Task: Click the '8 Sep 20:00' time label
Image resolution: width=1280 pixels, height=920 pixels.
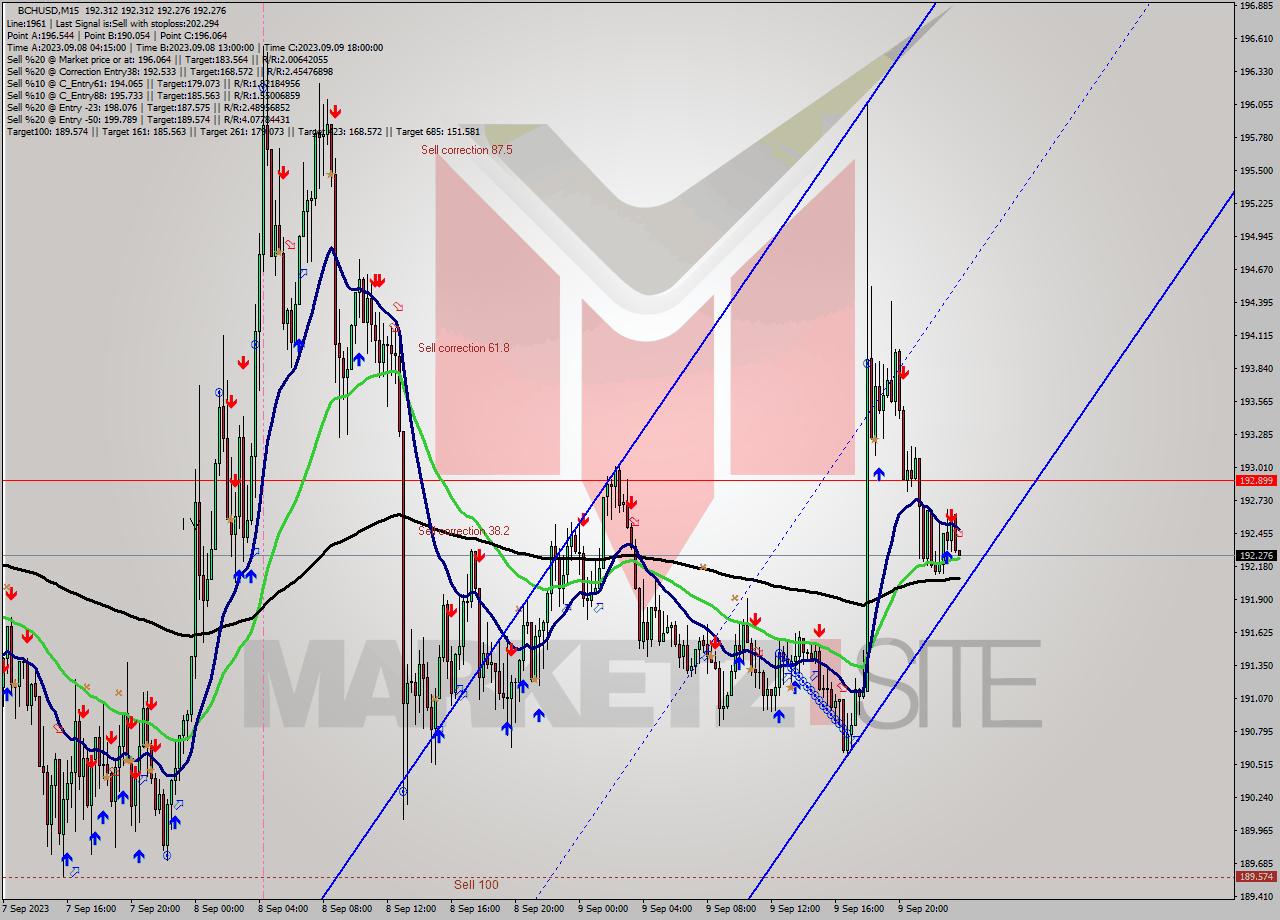Action: pyautogui.click(x=540, y=910)
